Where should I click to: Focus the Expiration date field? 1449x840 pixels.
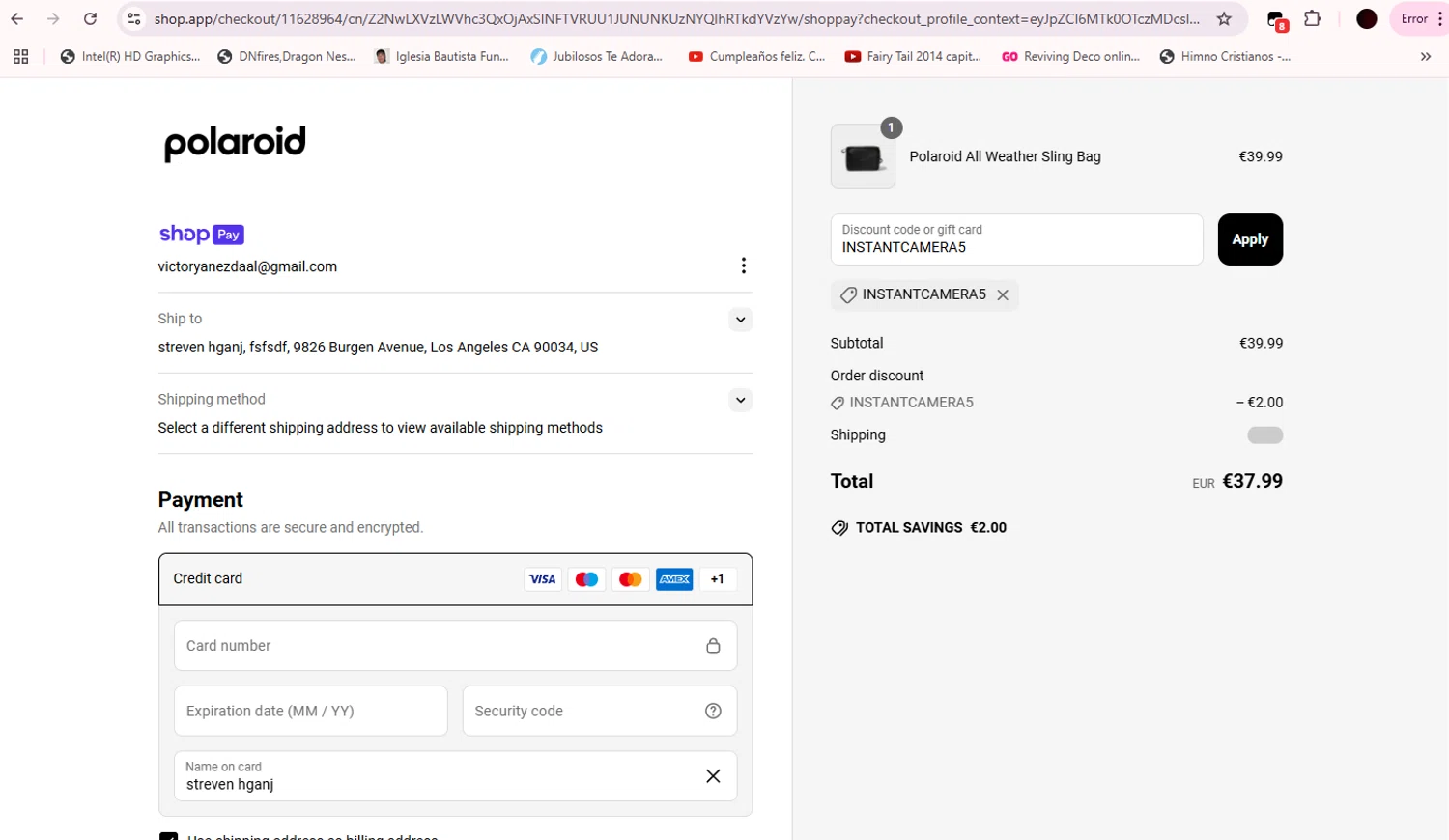pyautogui.click(x=310, y=711)
